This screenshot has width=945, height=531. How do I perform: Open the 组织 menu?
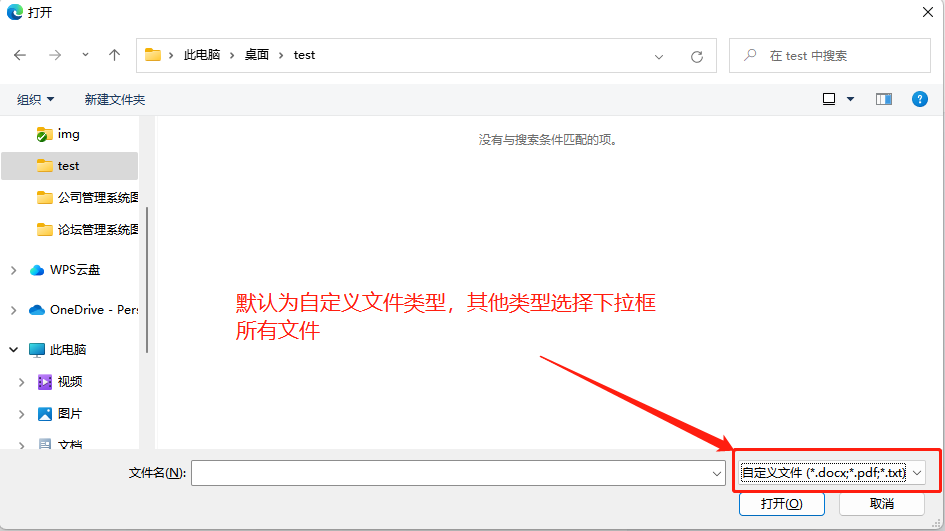[x=36, y=99]
